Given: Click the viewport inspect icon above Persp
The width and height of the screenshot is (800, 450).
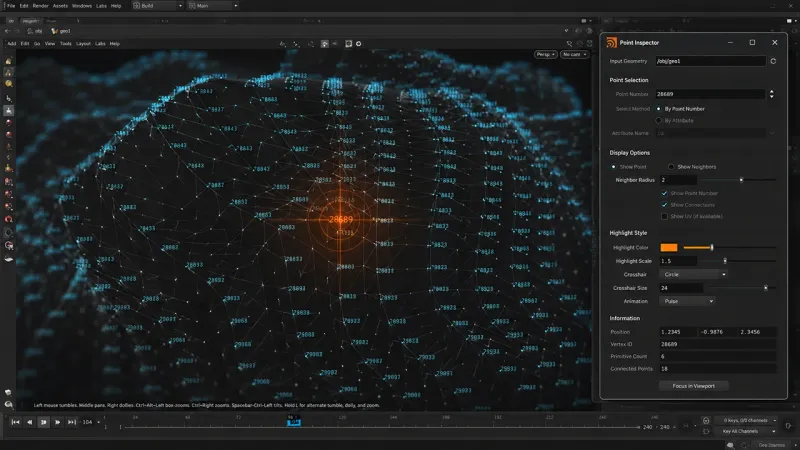Looking at the screenshot, I should (x=569, y=44).
